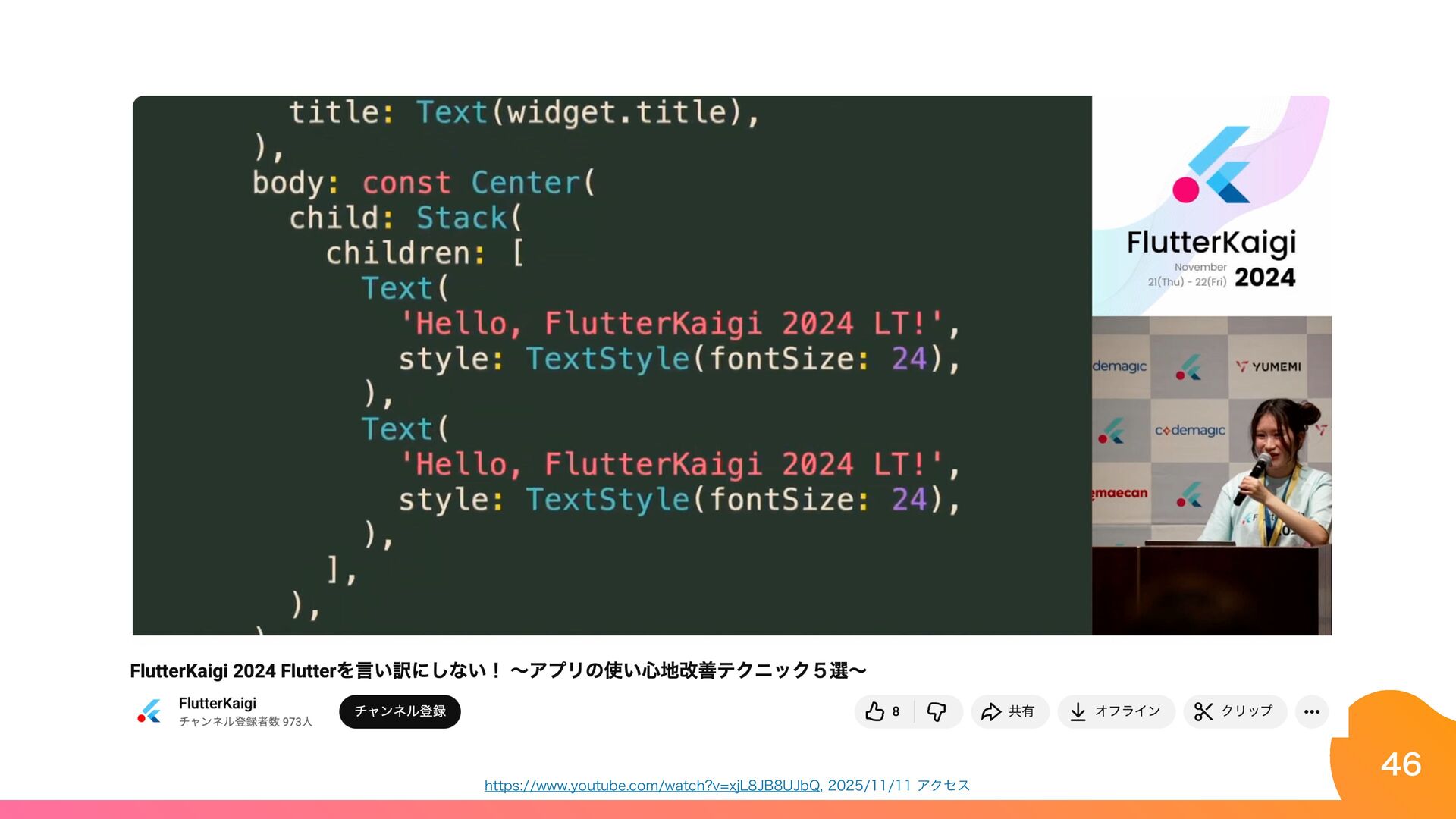
Task: Click the FlutterKaigi channel name
Action: click(218, 703)
